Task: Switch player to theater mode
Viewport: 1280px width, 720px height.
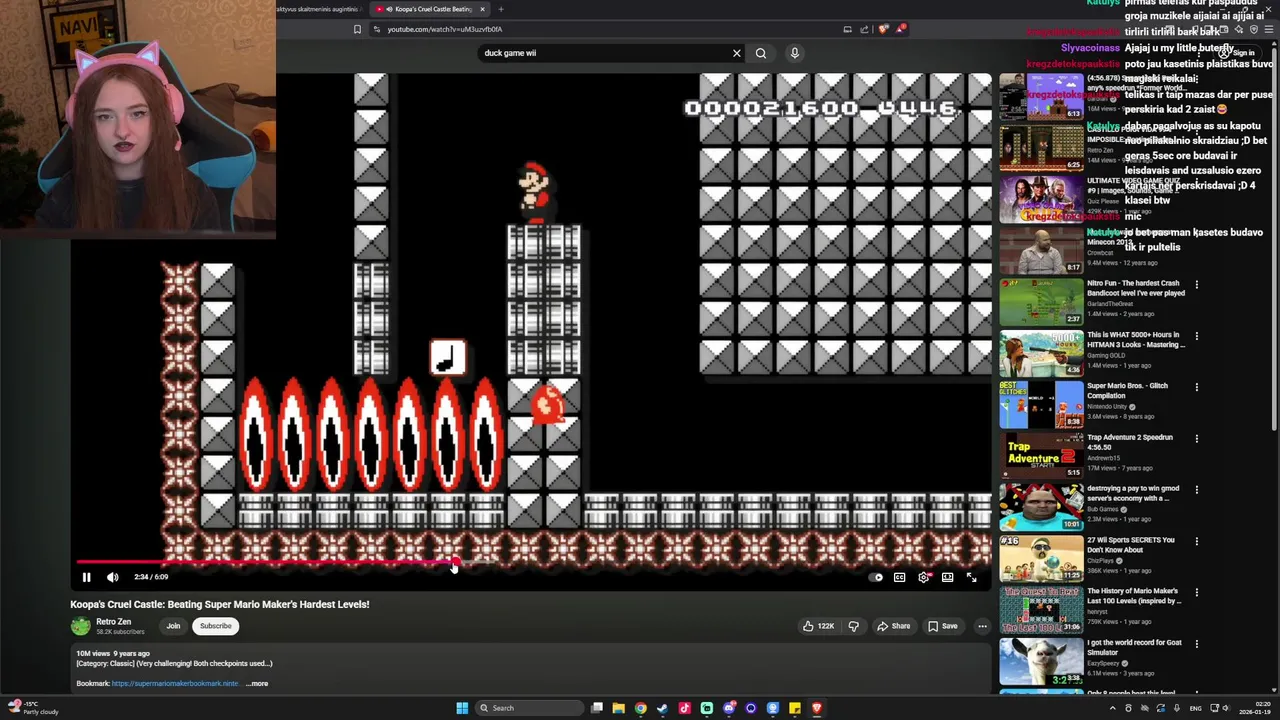Action: tap(947, 577)
